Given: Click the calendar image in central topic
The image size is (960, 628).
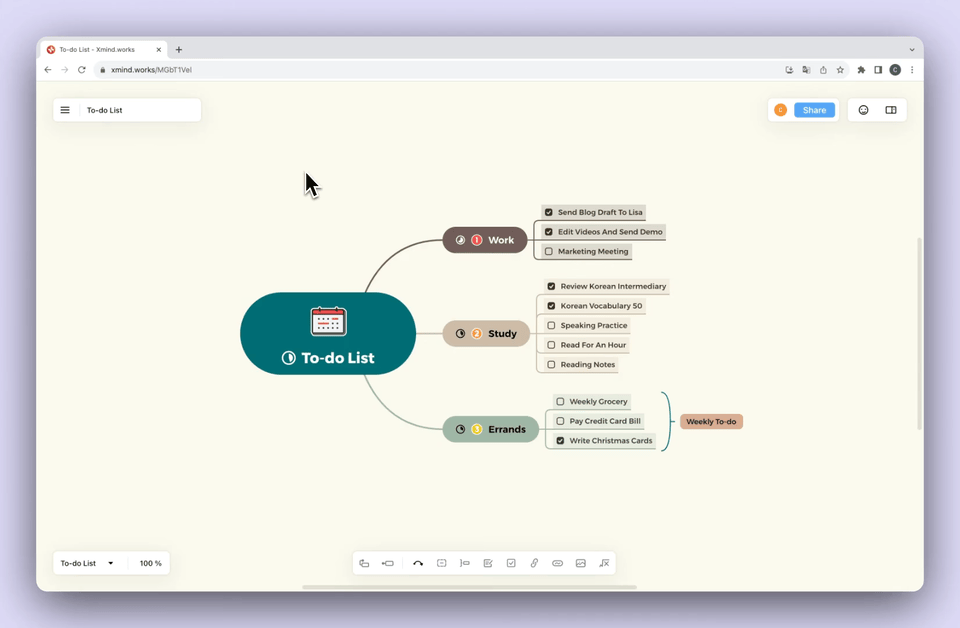Looking at the screenshot, I should 329,321.
